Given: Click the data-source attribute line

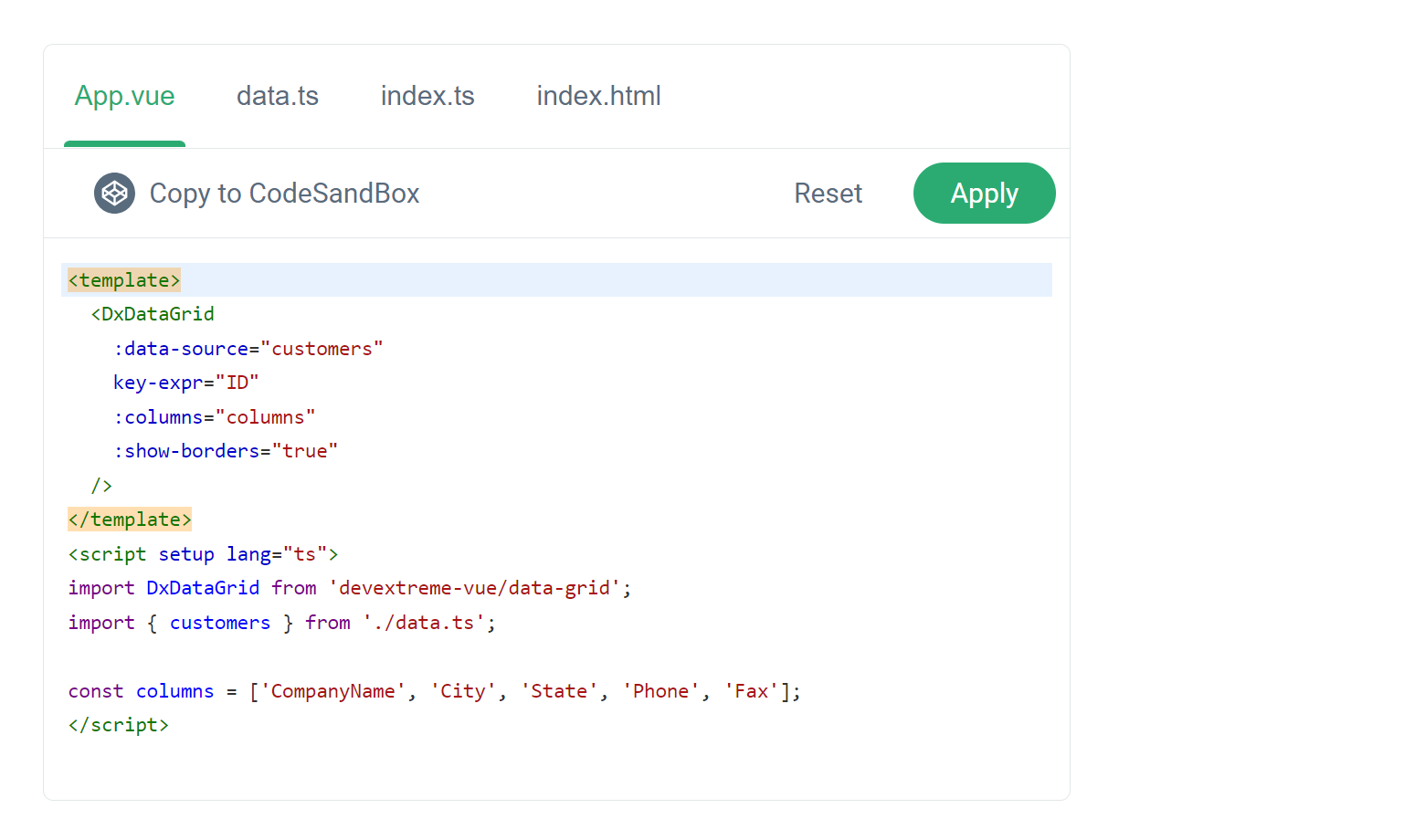Looking at the screenshot, I should (x=248, y=349).
